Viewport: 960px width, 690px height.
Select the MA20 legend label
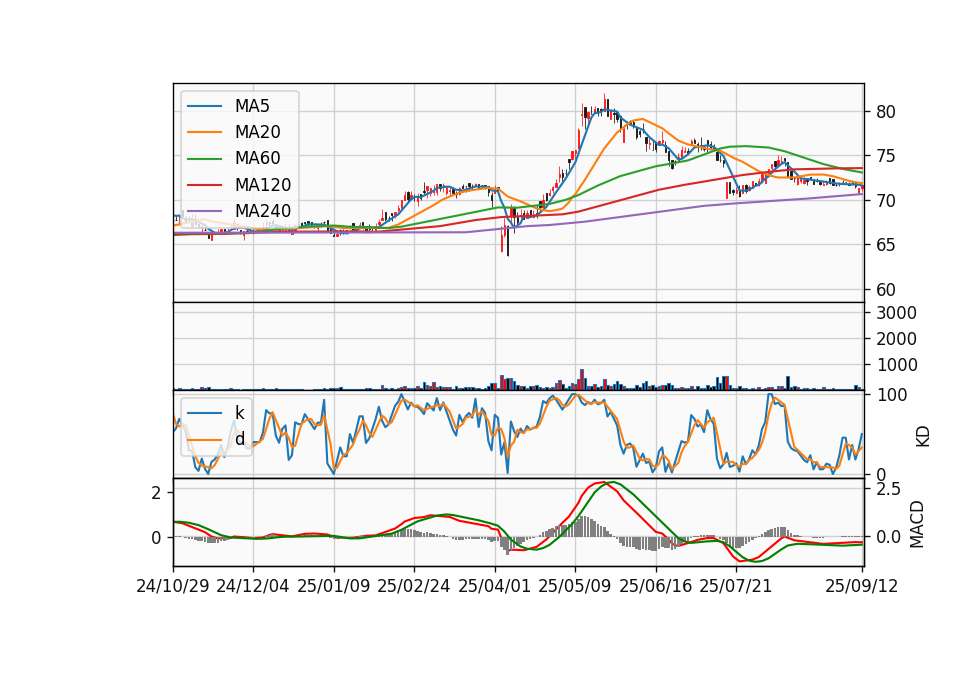click(257, 132)
